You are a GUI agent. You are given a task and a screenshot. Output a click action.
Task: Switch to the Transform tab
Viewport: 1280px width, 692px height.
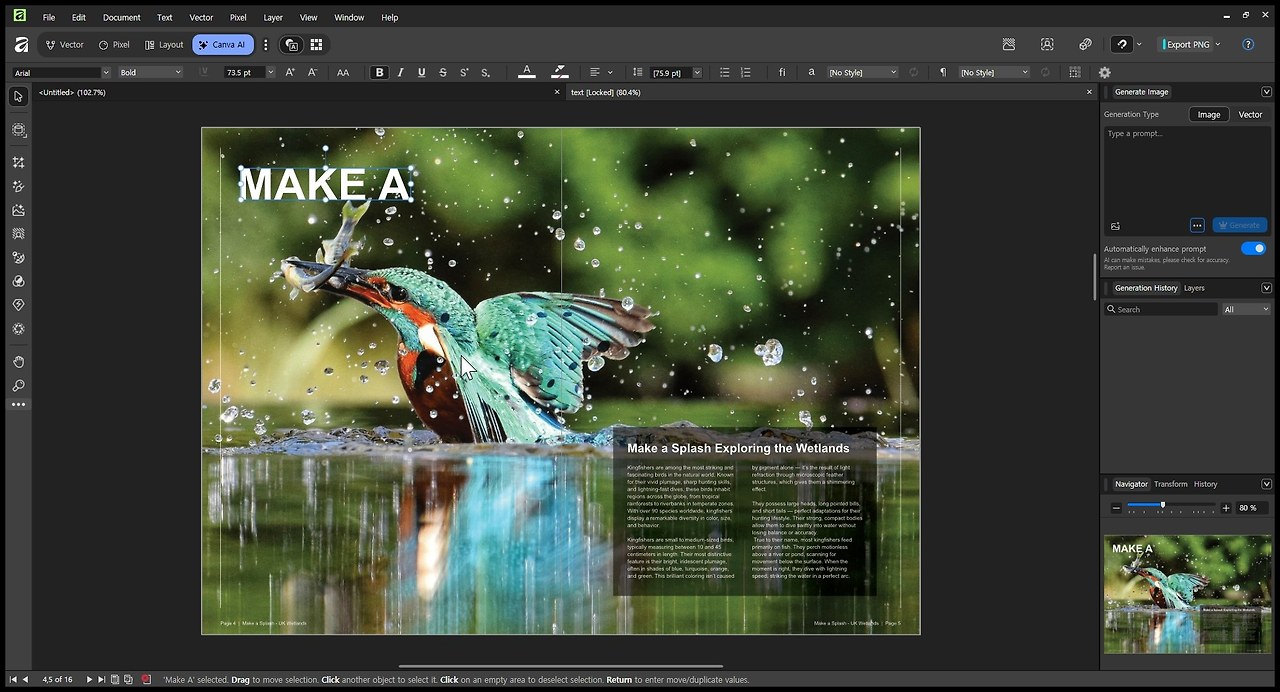pyautogui.click(x=1170, y=484)
